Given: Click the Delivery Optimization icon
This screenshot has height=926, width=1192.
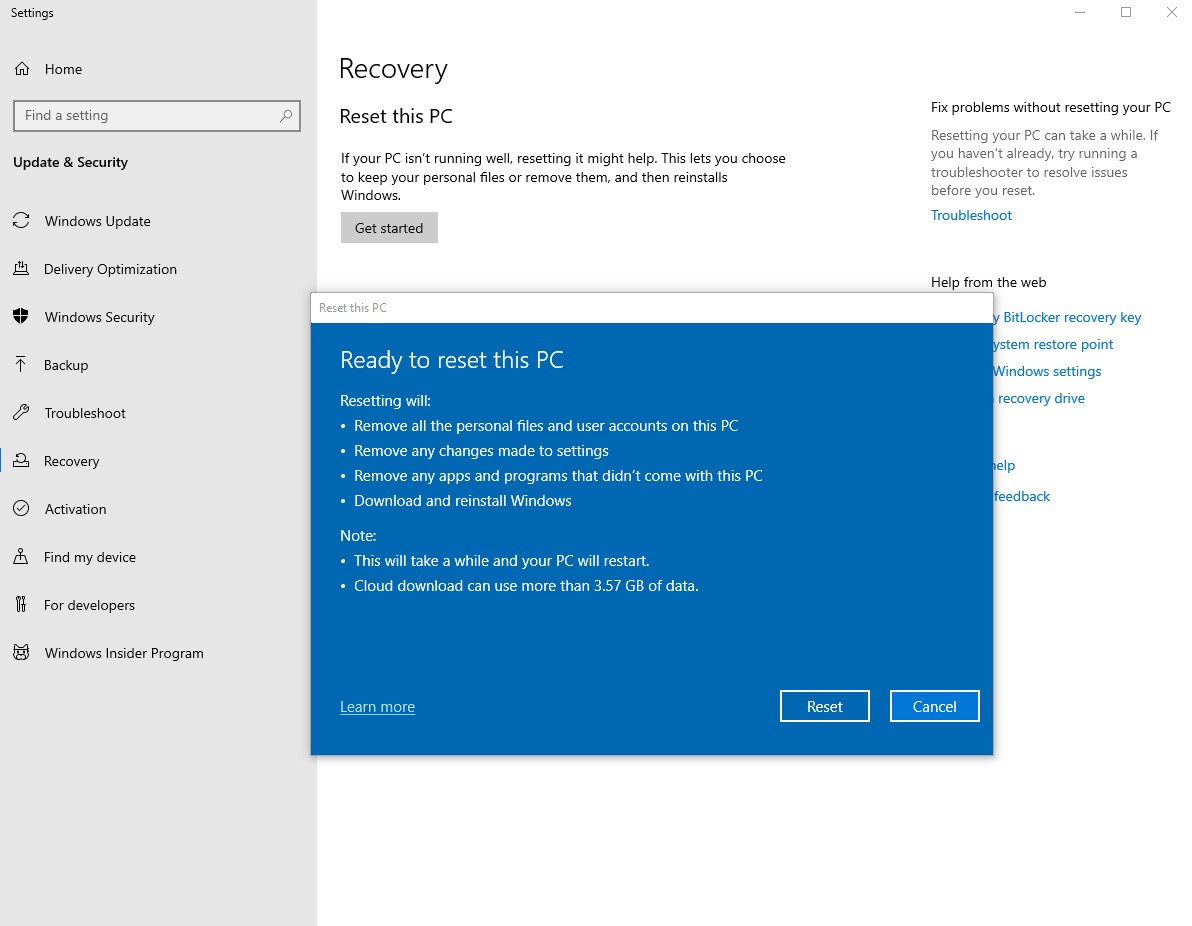Looking at the screenshot, I should point(21,269).
